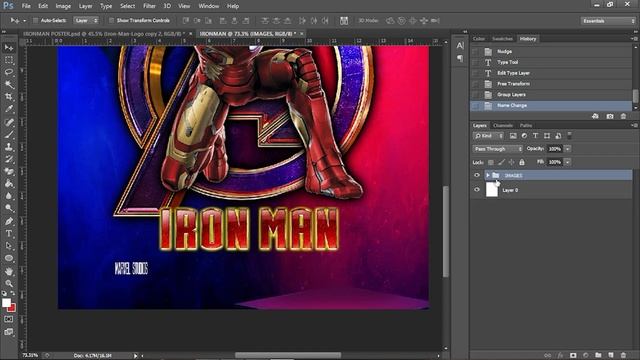Screen dimensions: 640x360
Task: Open the Paragraph panel icon
Action: click(x=460, y=58)
